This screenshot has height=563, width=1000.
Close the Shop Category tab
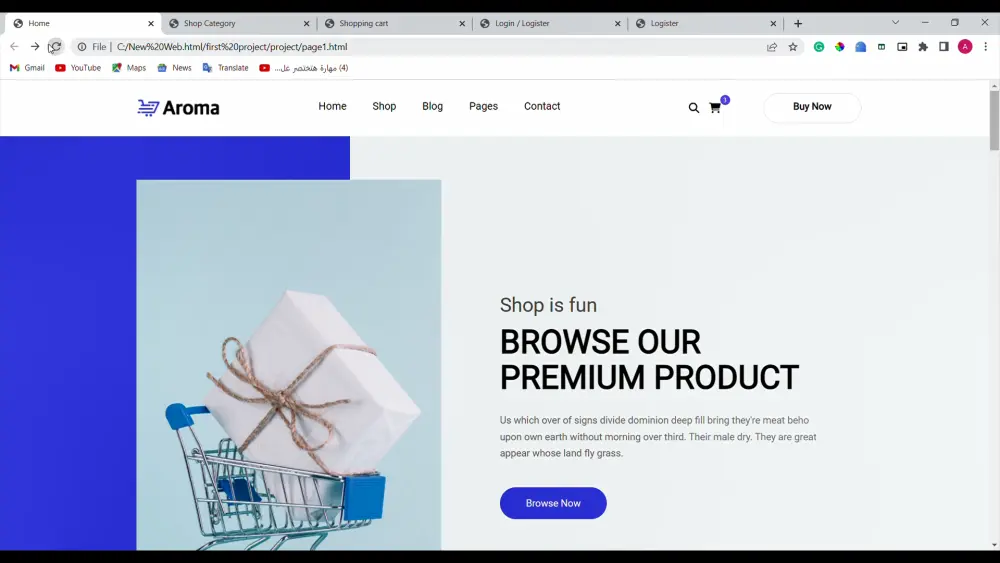click(x=307, y=24)
